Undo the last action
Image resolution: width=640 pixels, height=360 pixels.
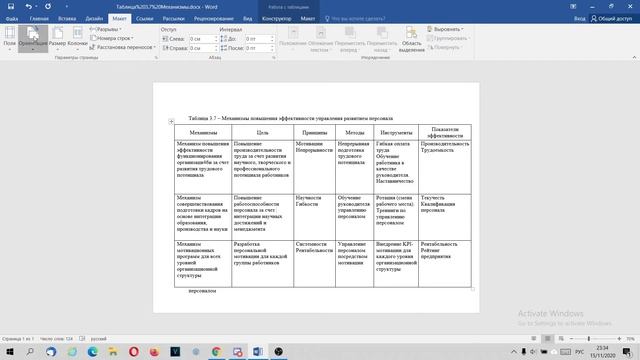click(x=28, y=7)
